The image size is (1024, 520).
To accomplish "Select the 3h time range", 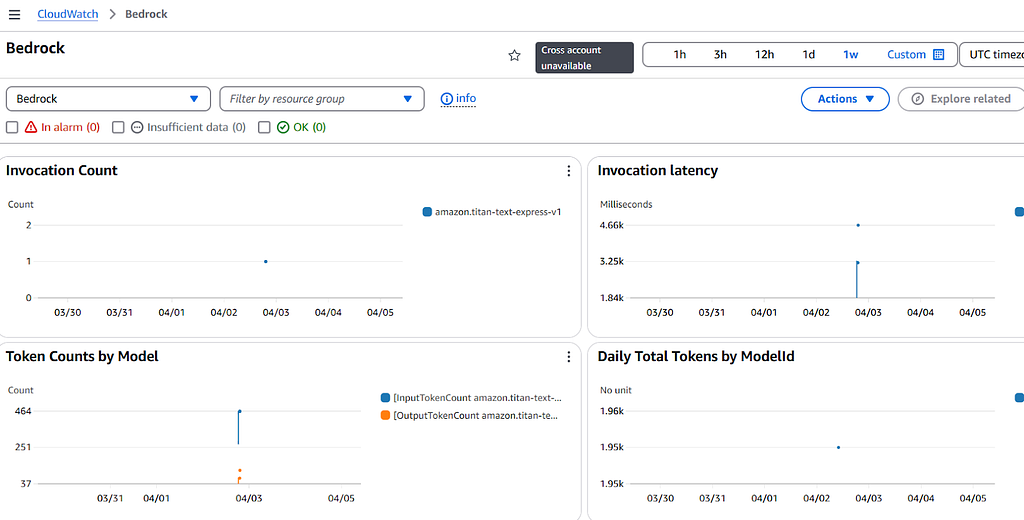I will point(720,54).
